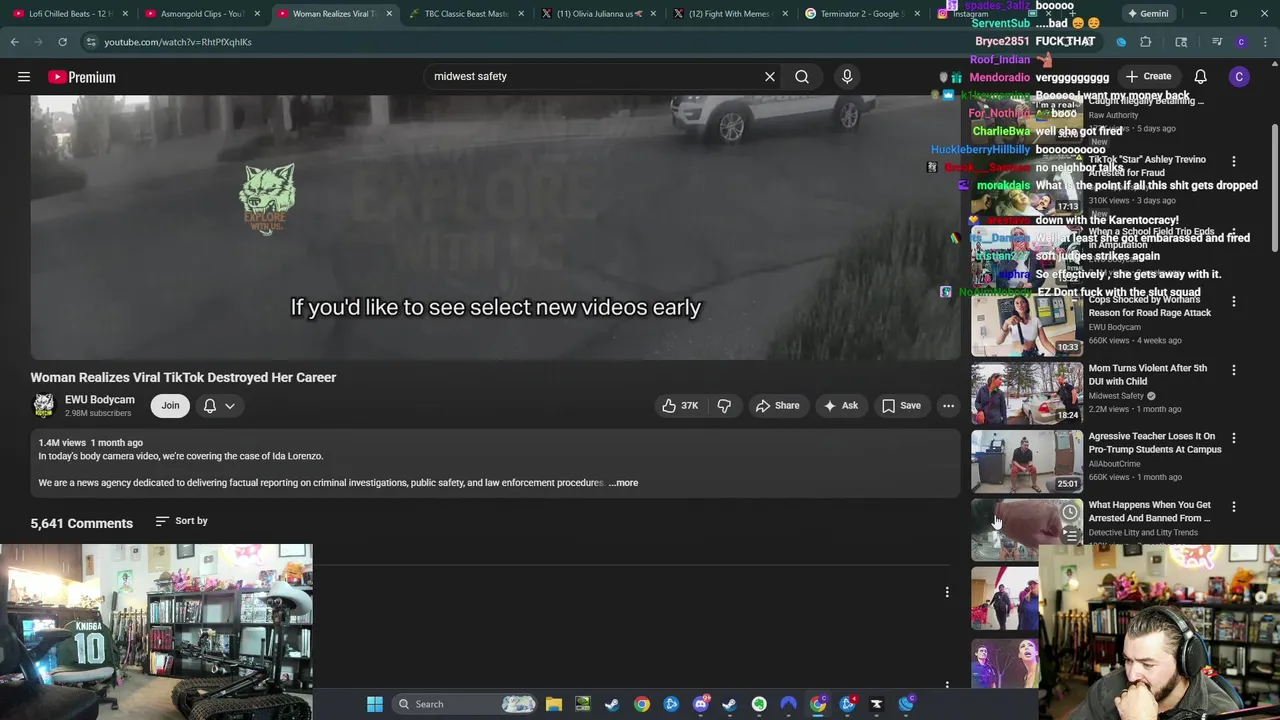1280x720 pixels.
Task: Add hovered video to Watch Later clock icon
Action: [x=1069, y=512]
